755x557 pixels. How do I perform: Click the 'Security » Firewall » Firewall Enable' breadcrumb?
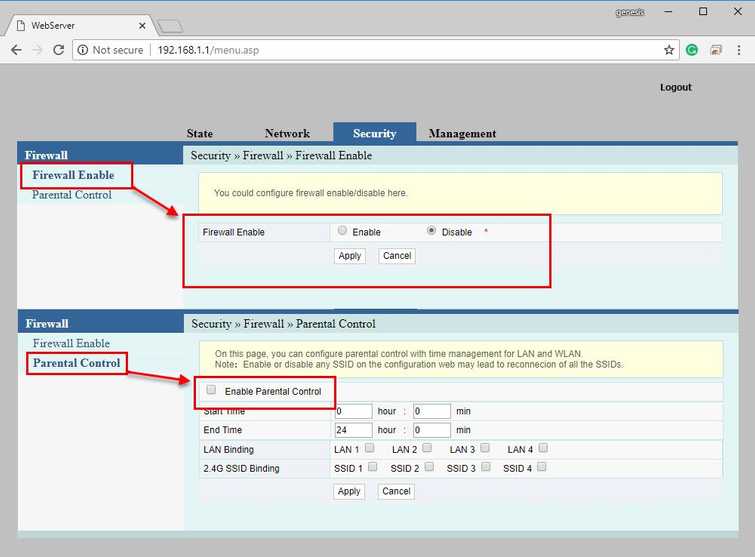(281, 155)
